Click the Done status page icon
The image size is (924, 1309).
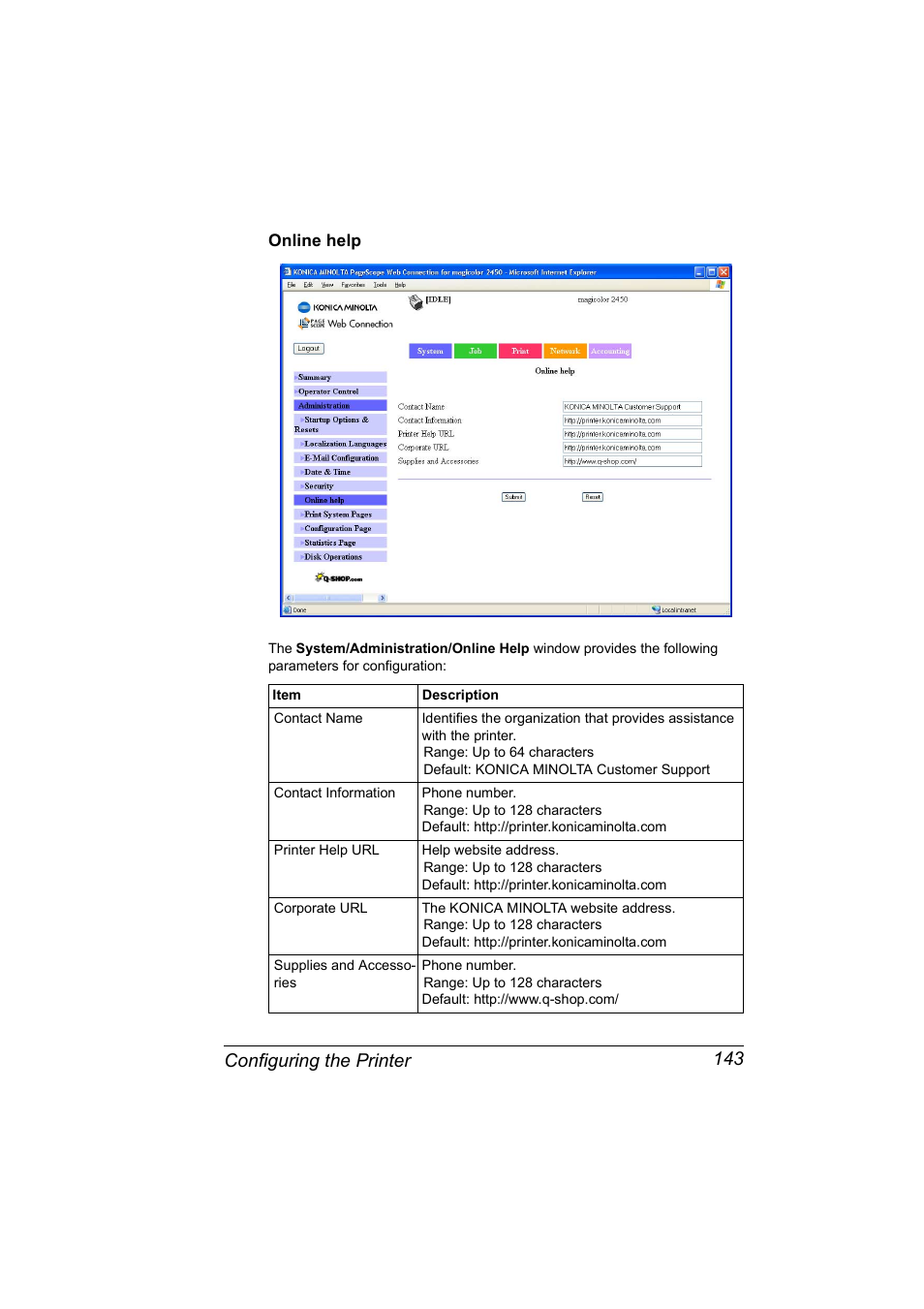[x=288, y=610]
